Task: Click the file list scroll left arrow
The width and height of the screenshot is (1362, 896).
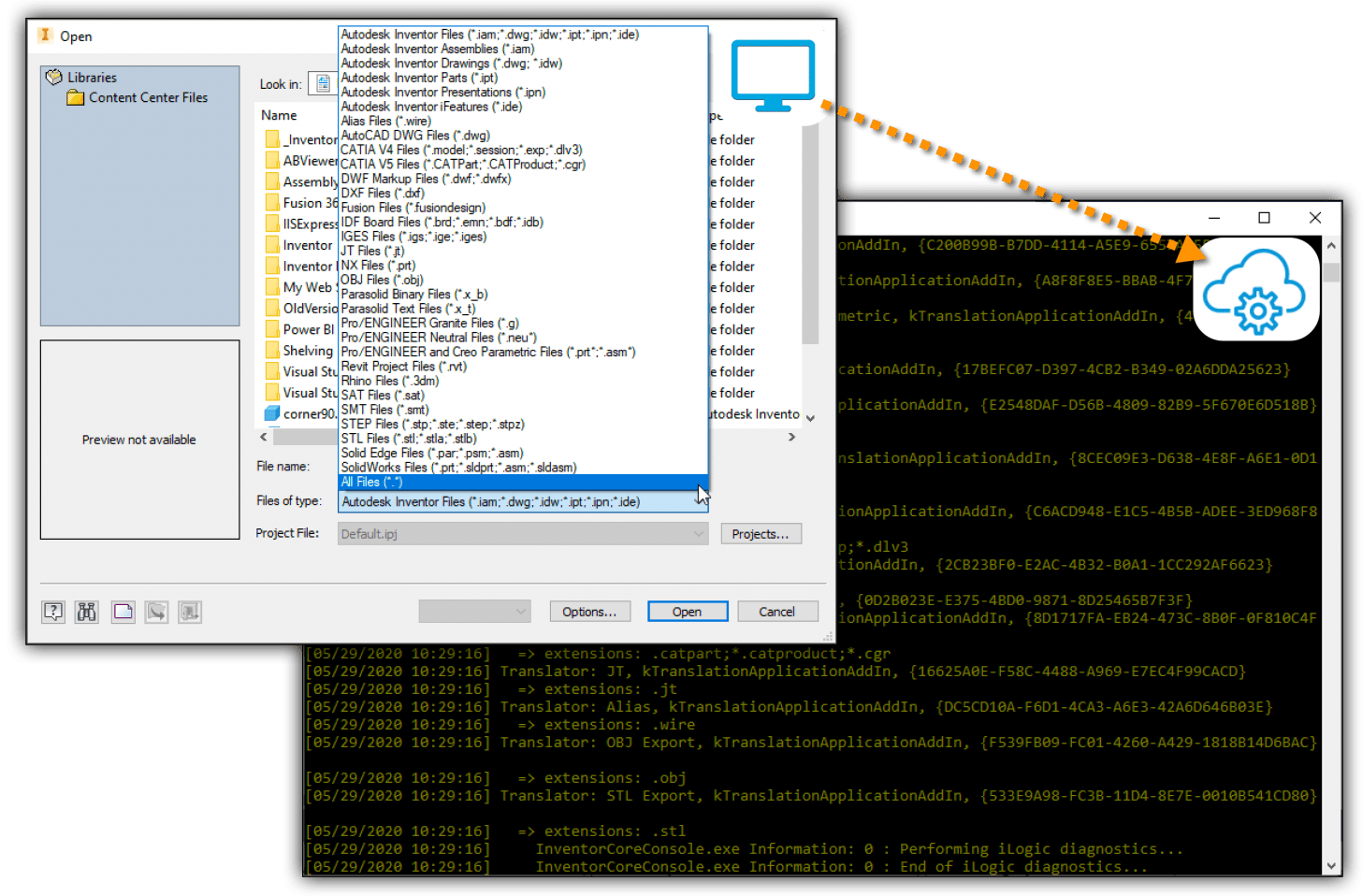Action: [264, 437]
